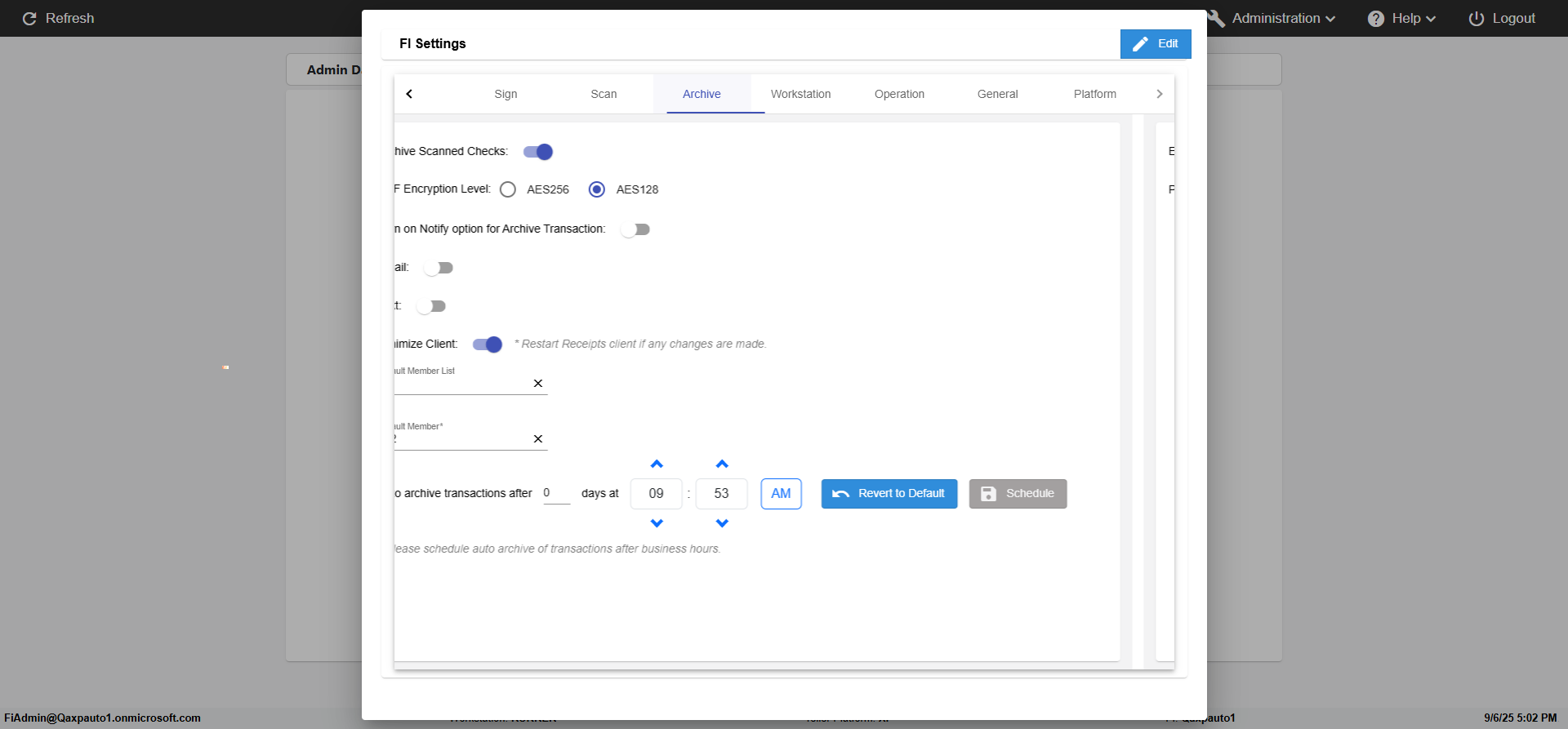
Task: Click Revert to Default button
Action: (x=889, y=494)
